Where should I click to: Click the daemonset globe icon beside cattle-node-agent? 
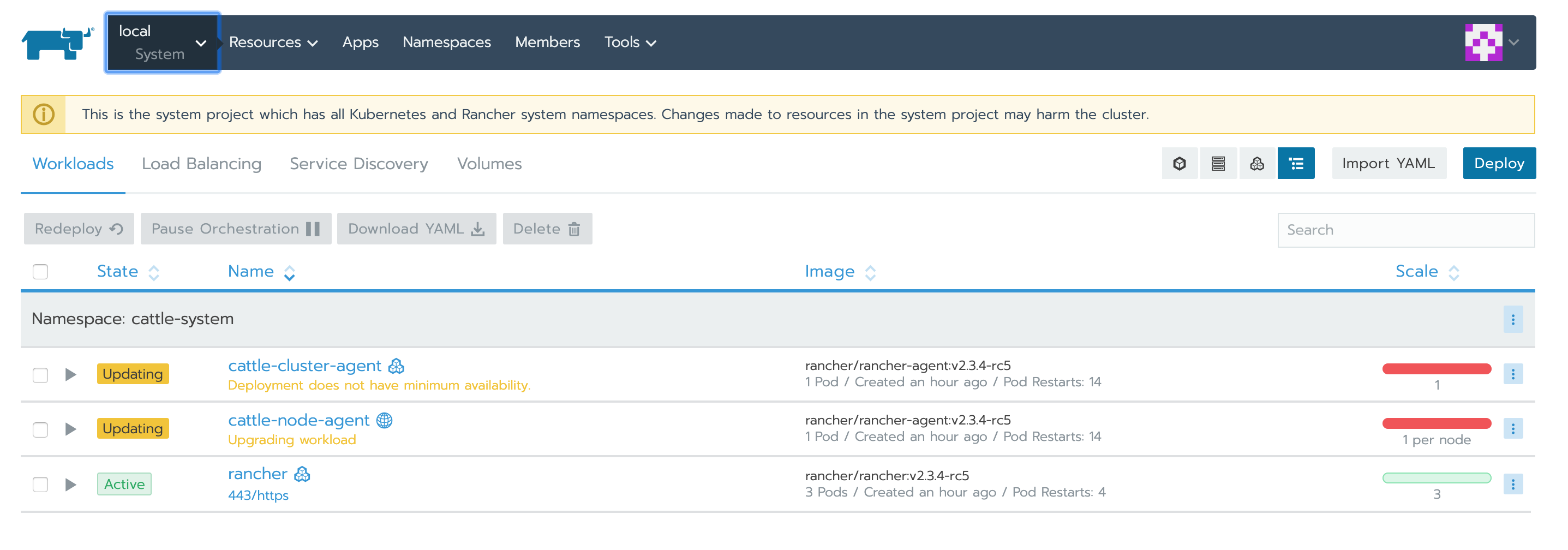click(384, 420)
